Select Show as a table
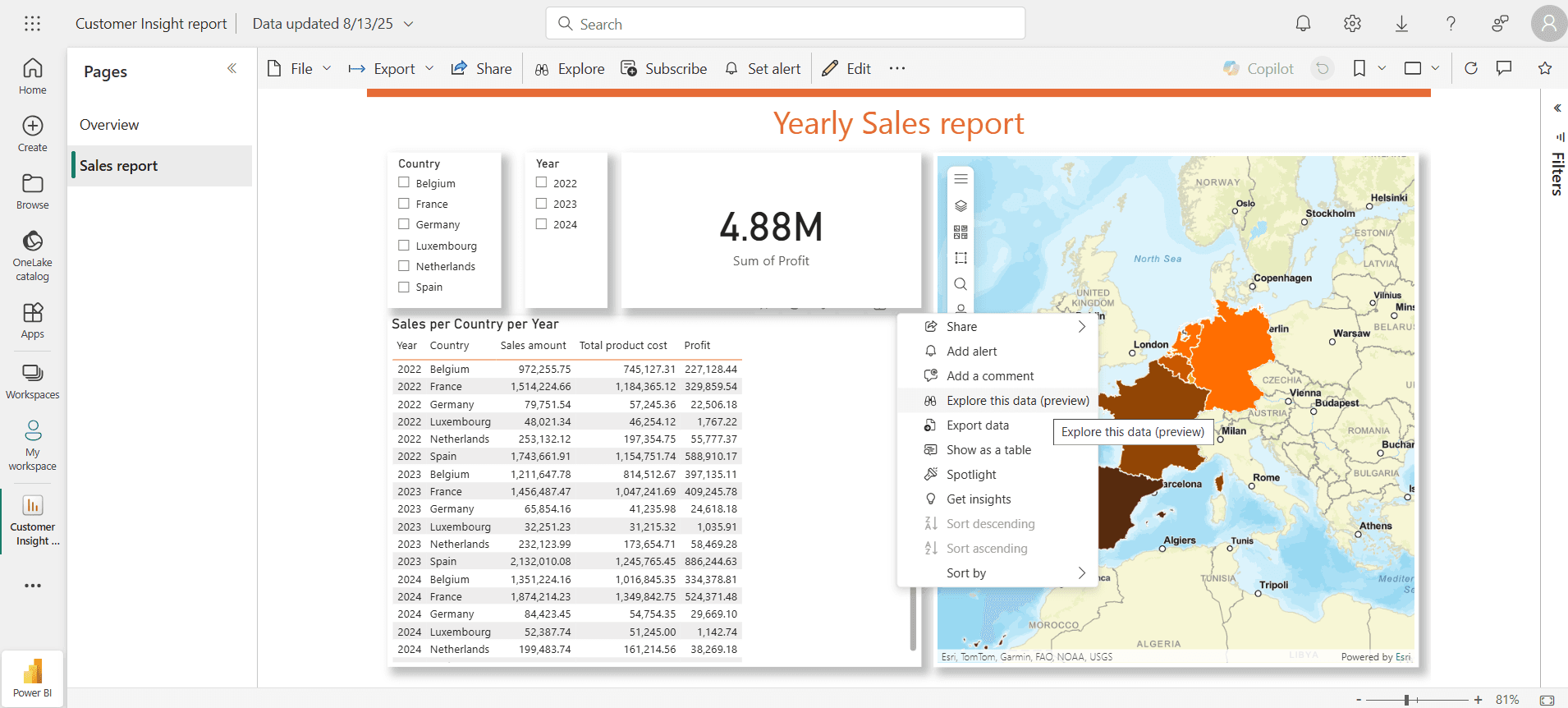The height and width of the screenshot is (708, 1568). (x=998, y=449)
